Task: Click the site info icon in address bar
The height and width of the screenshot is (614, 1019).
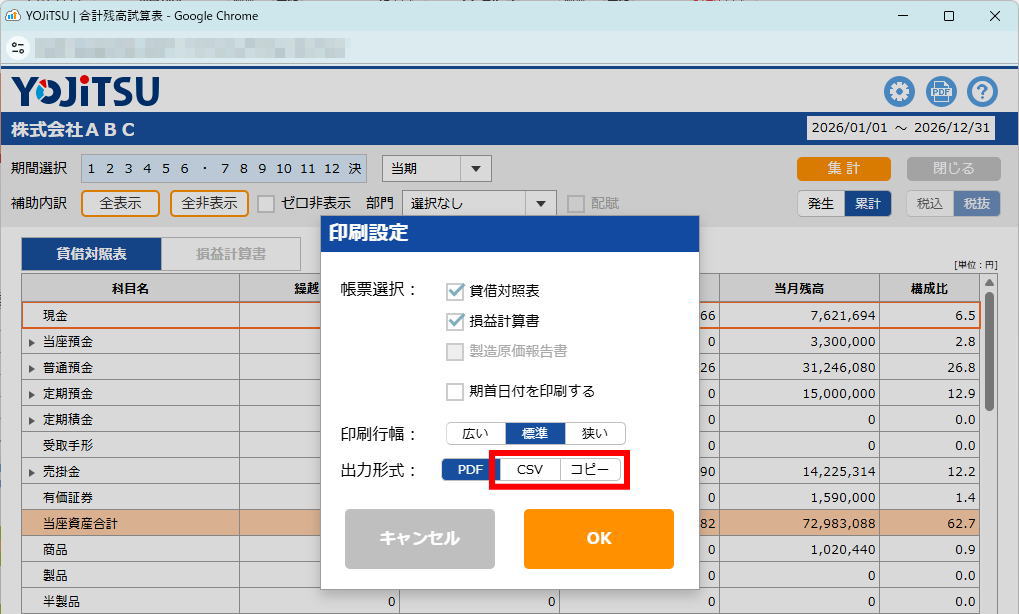Action: tap(18, 47)
